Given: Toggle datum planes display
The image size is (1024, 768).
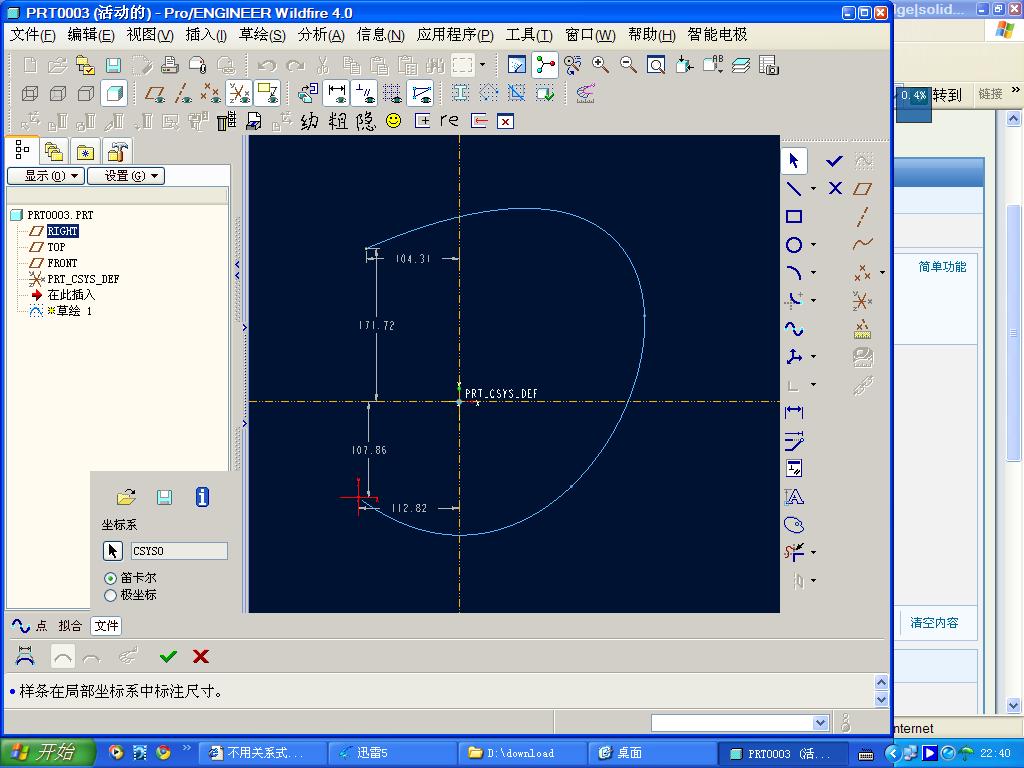Looking at the screenshot, I should tap(155, 93).
